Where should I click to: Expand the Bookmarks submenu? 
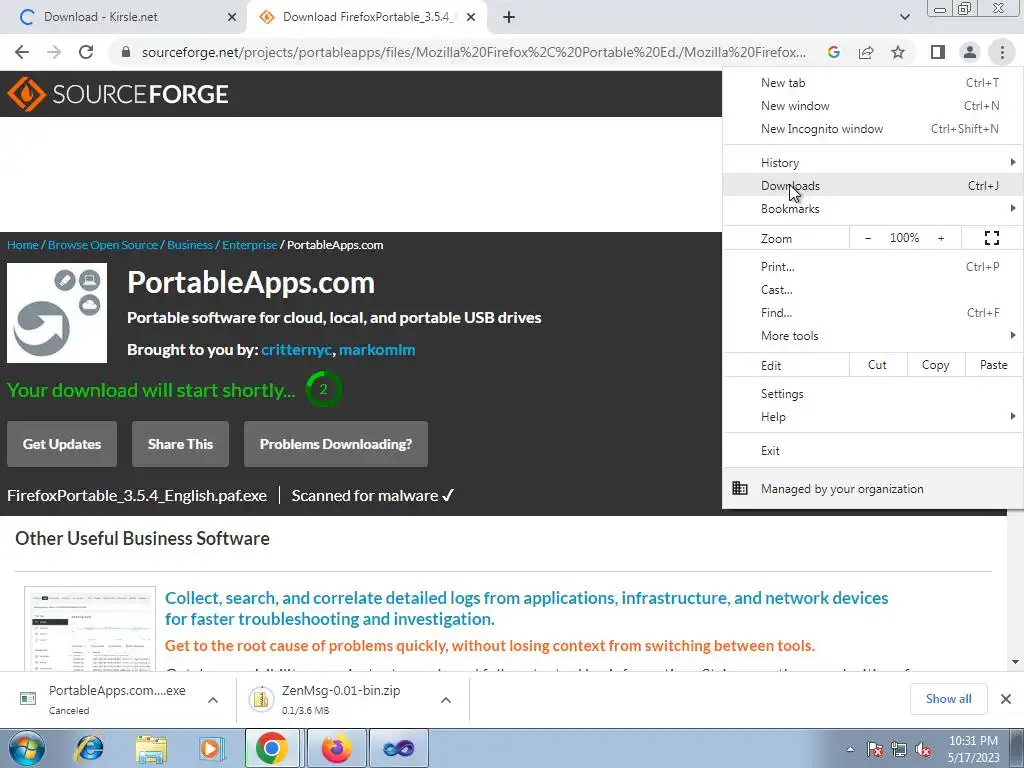pos(873,209)
